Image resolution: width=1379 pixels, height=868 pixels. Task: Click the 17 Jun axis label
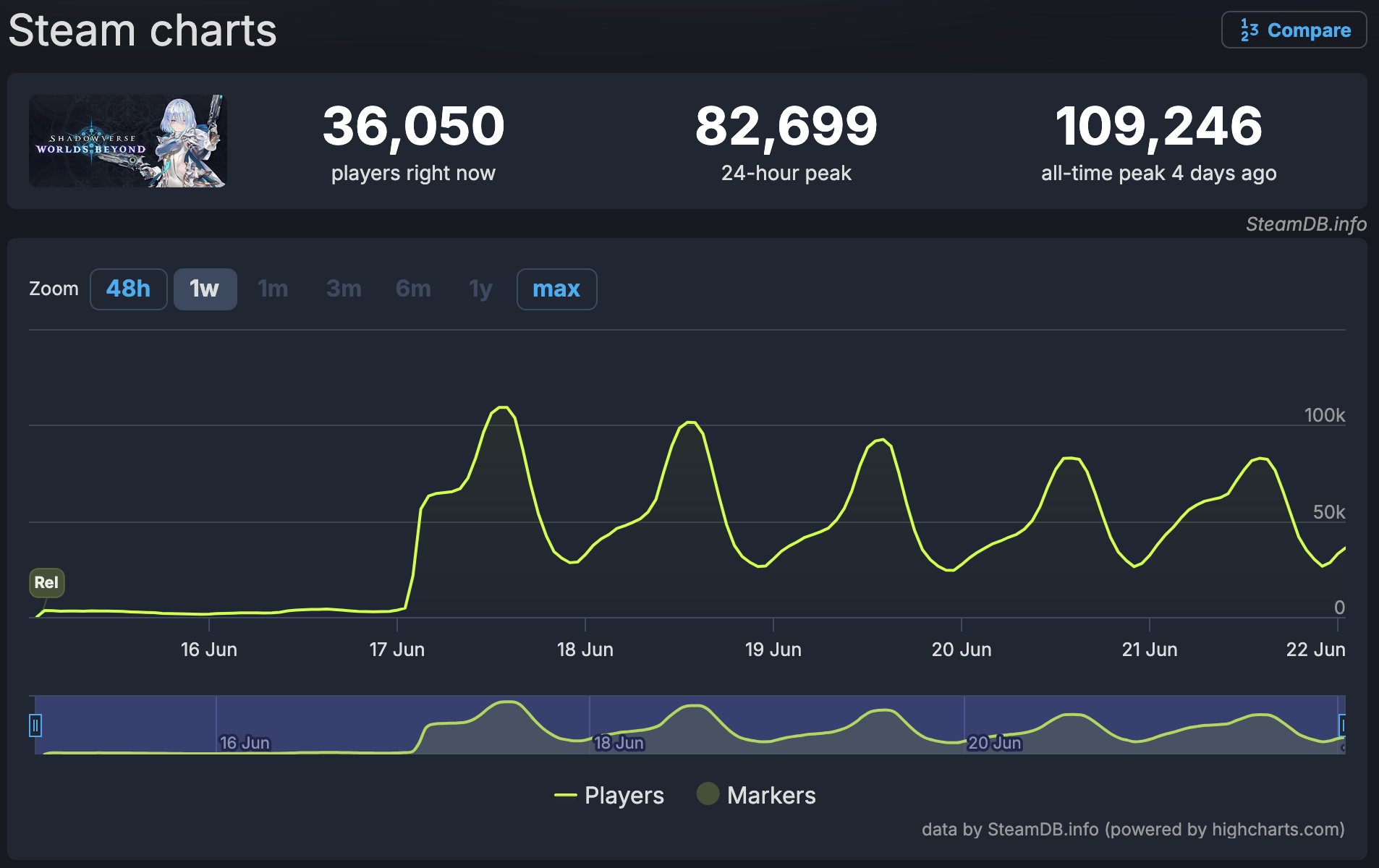[397, 650]
